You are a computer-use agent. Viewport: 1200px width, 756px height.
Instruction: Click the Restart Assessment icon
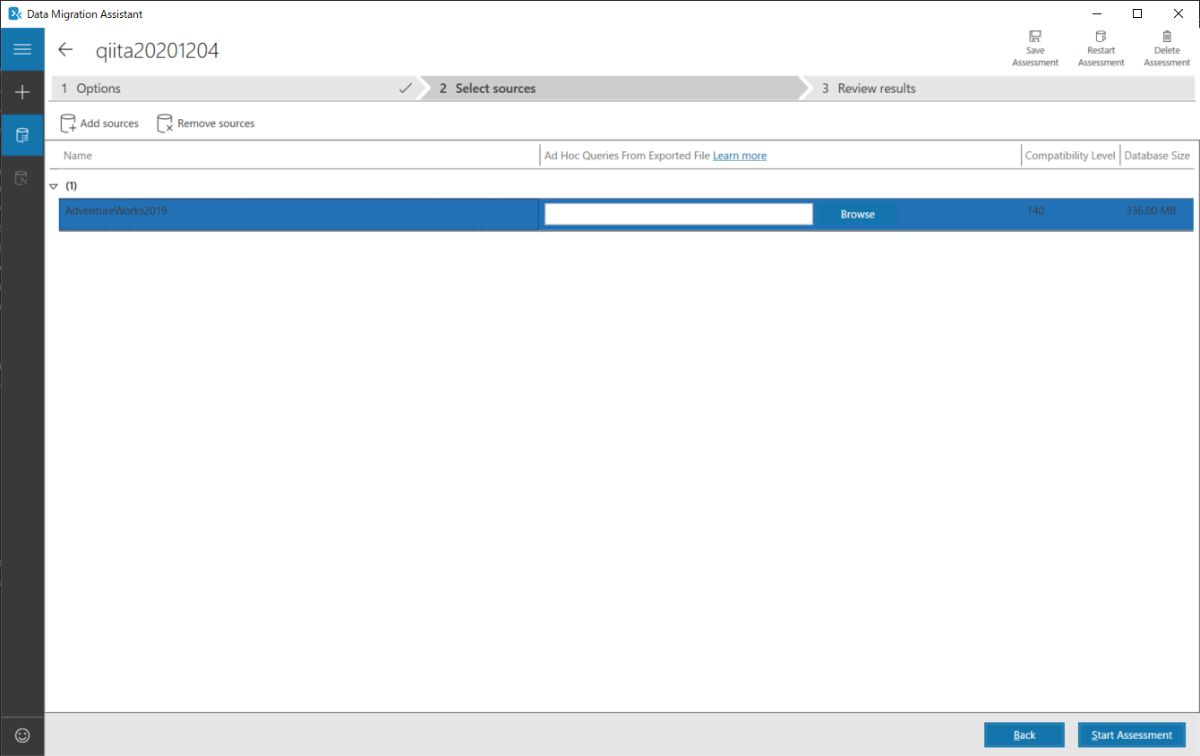(1101, 48)
